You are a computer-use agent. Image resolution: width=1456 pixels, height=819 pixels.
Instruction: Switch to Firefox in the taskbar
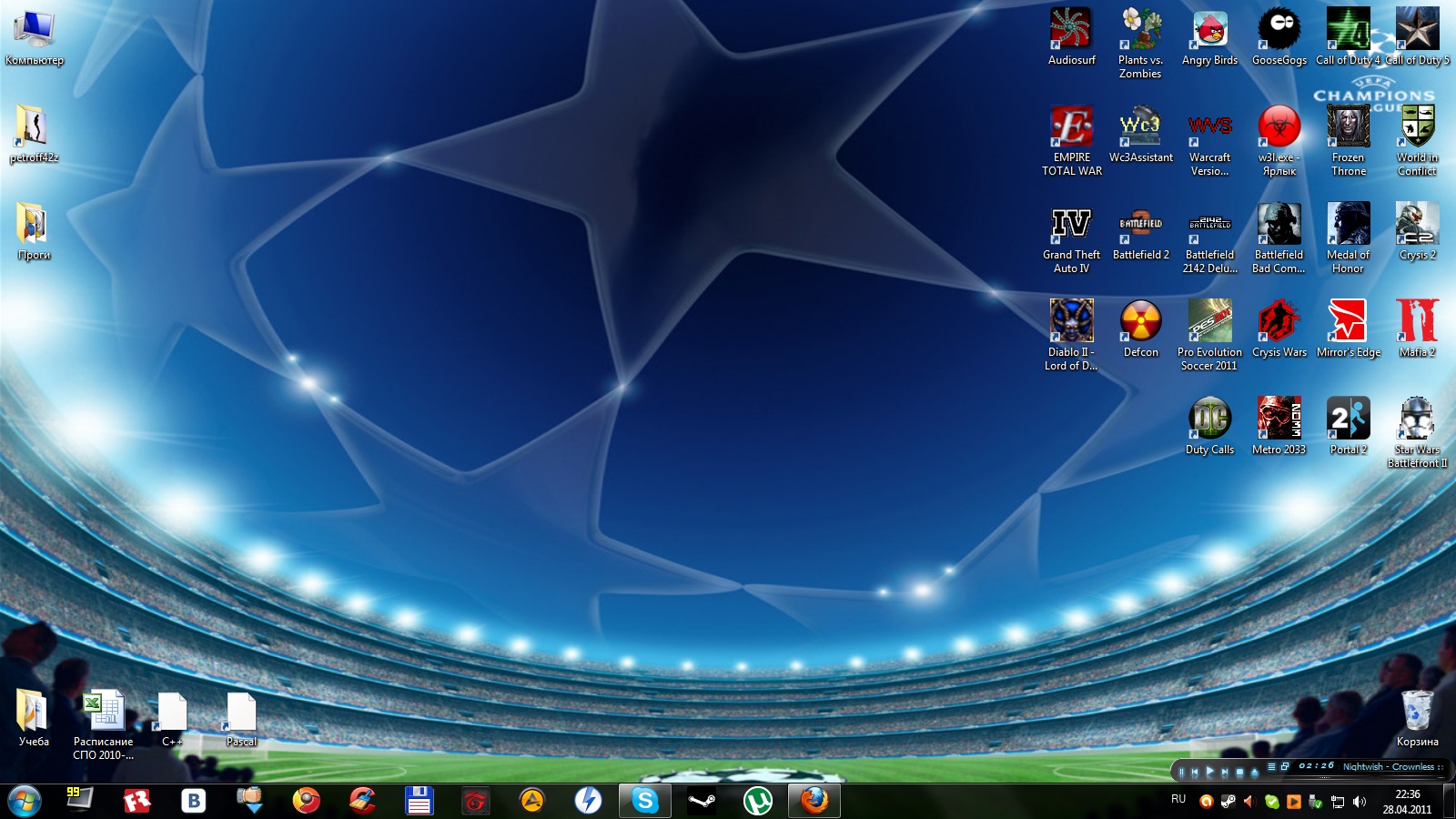[x=814, y=801]
